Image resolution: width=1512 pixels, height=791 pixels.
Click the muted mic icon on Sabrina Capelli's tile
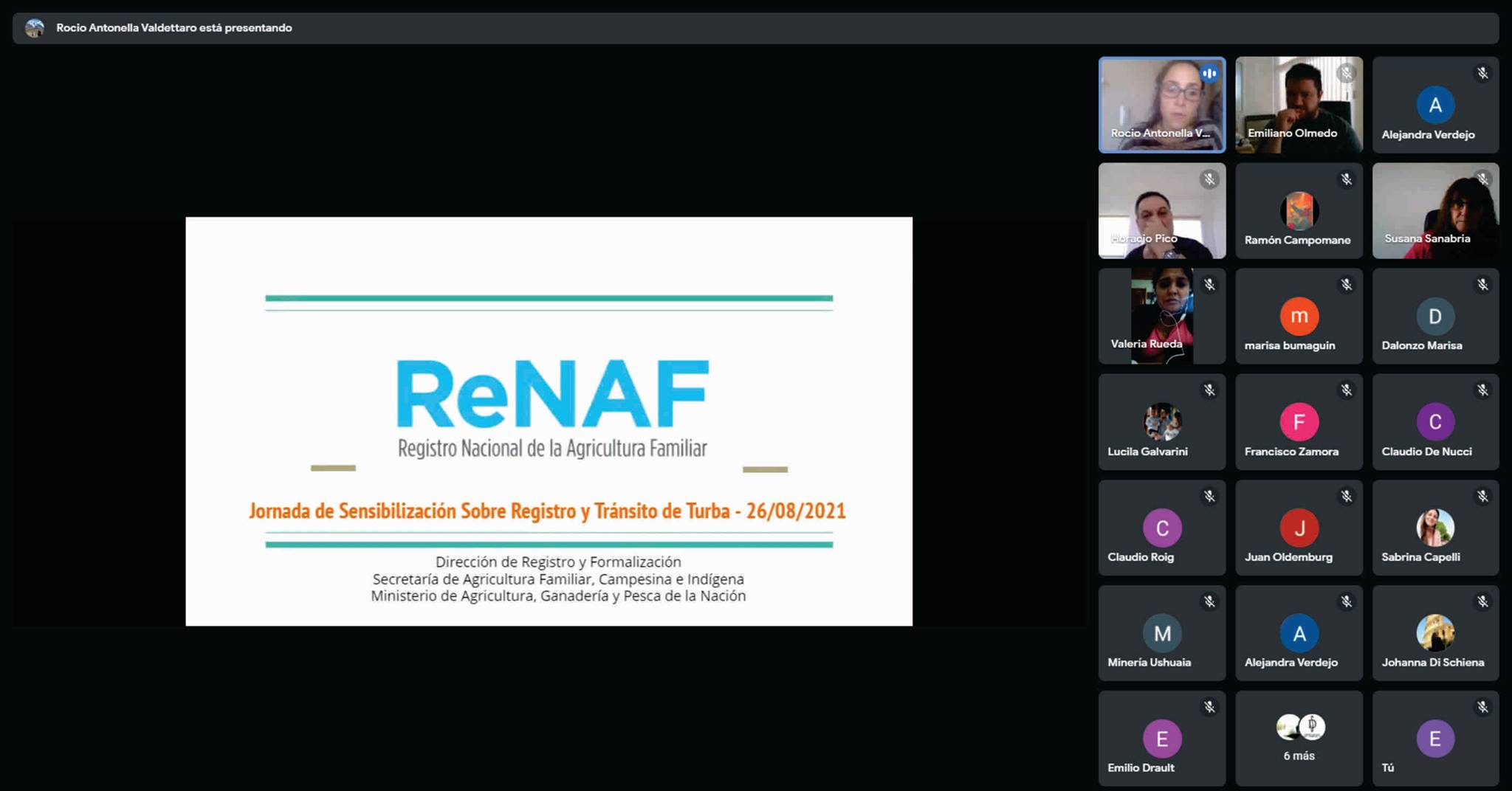point(1482,497)
